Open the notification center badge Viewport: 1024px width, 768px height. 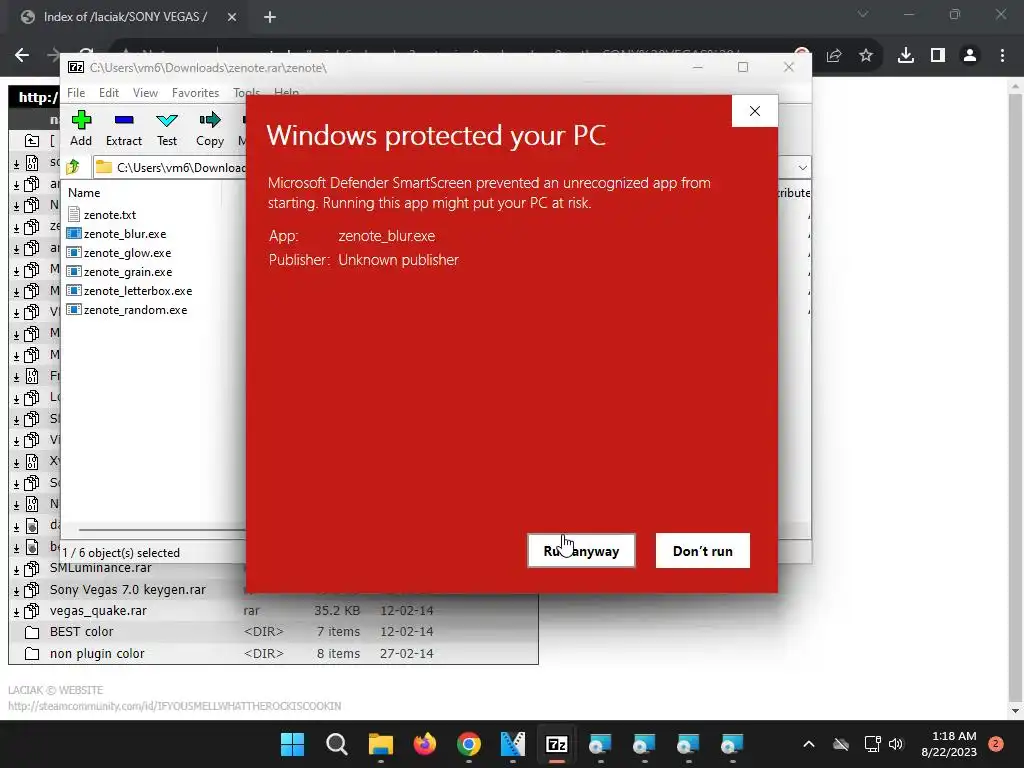point(996,744)
